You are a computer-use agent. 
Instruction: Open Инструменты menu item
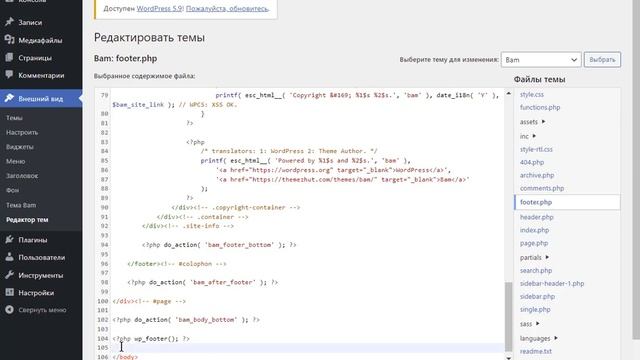pyautogui.click(x=41, y=275)
